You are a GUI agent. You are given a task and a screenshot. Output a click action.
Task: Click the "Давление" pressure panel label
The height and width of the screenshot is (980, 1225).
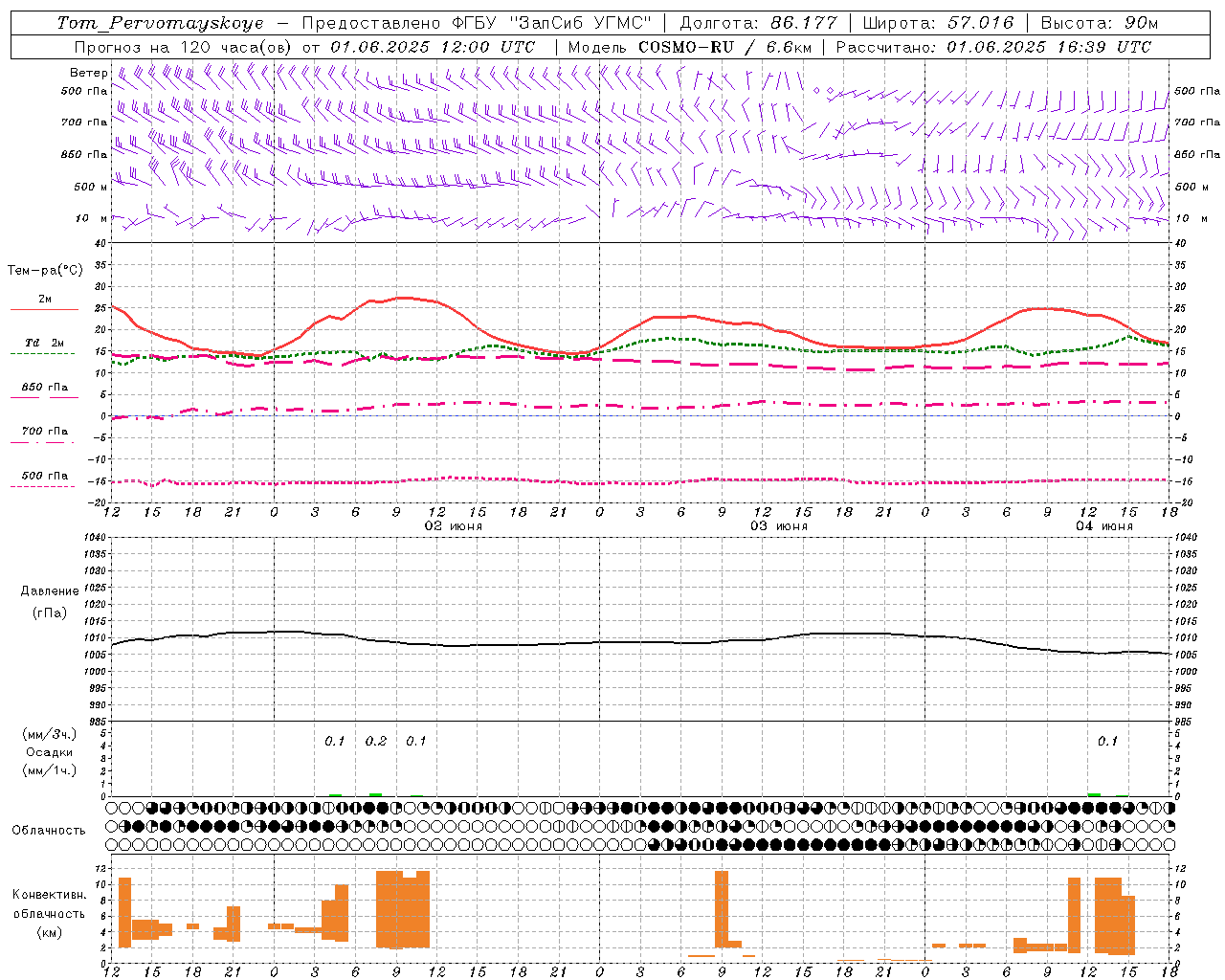(x=50, y=591)
